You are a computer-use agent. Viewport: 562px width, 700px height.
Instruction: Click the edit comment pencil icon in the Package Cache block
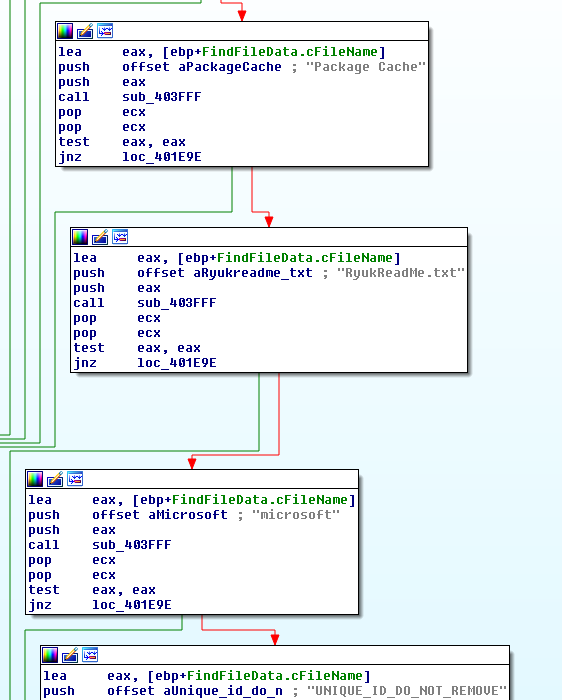pos(85,31)
